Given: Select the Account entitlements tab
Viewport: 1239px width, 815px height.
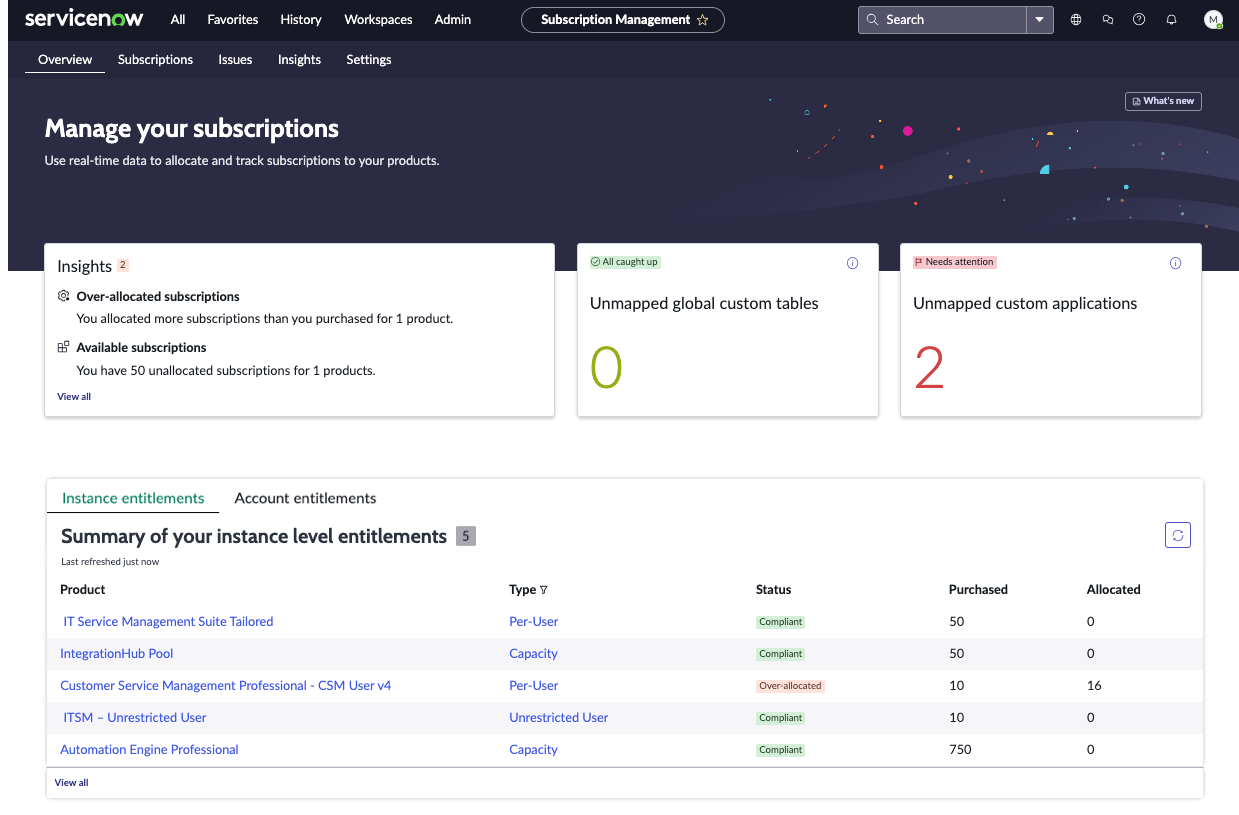Looking at the screenshot, I should (305, 498).
